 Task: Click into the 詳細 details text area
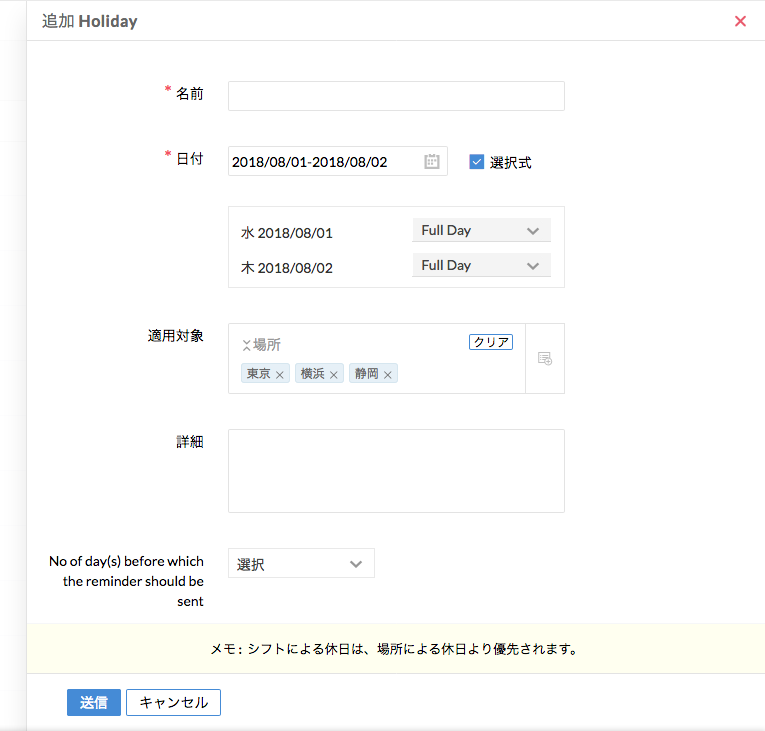point(396,471)
